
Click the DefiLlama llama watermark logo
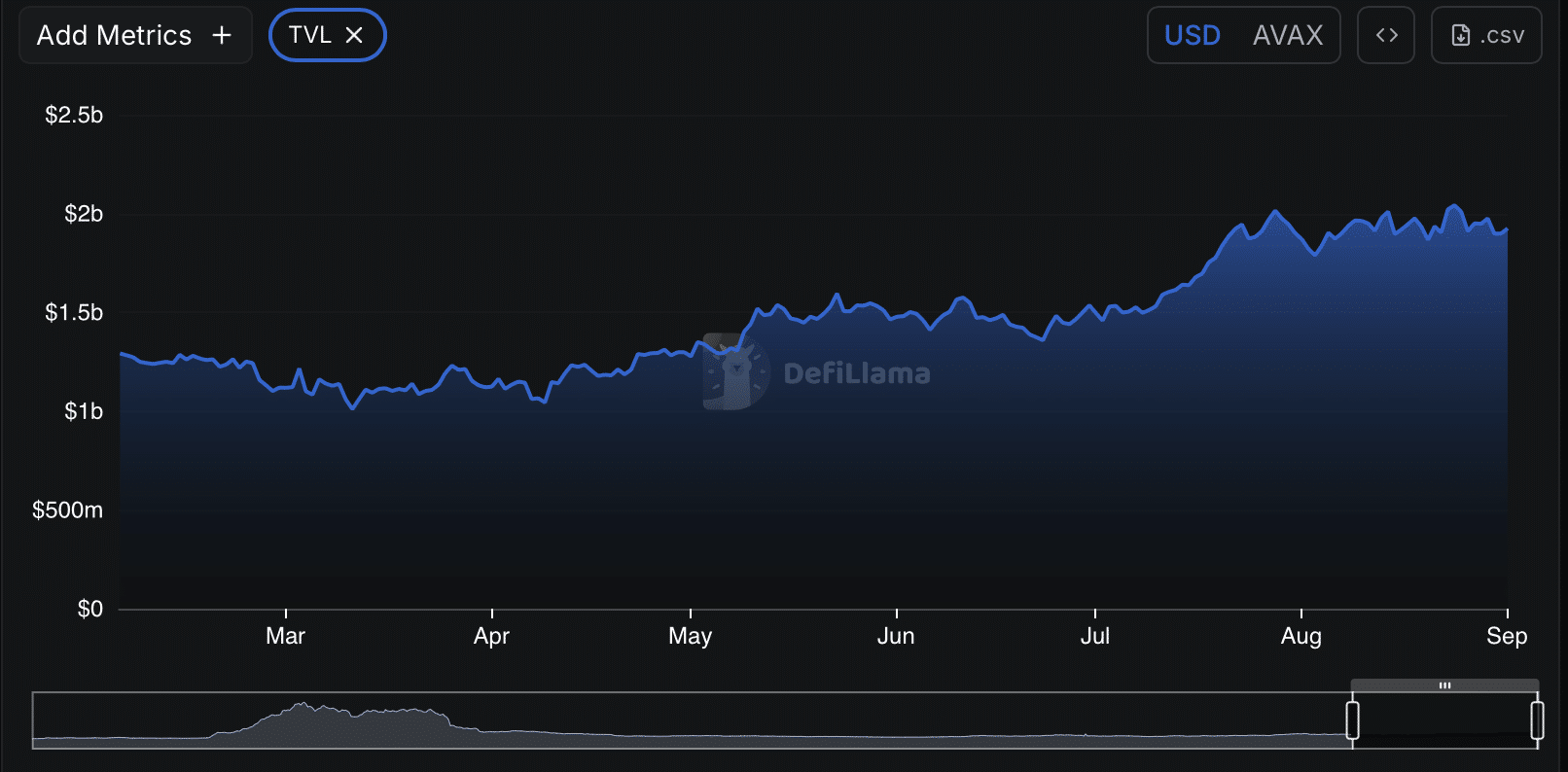pyautogui.click(x=734, y=372)
